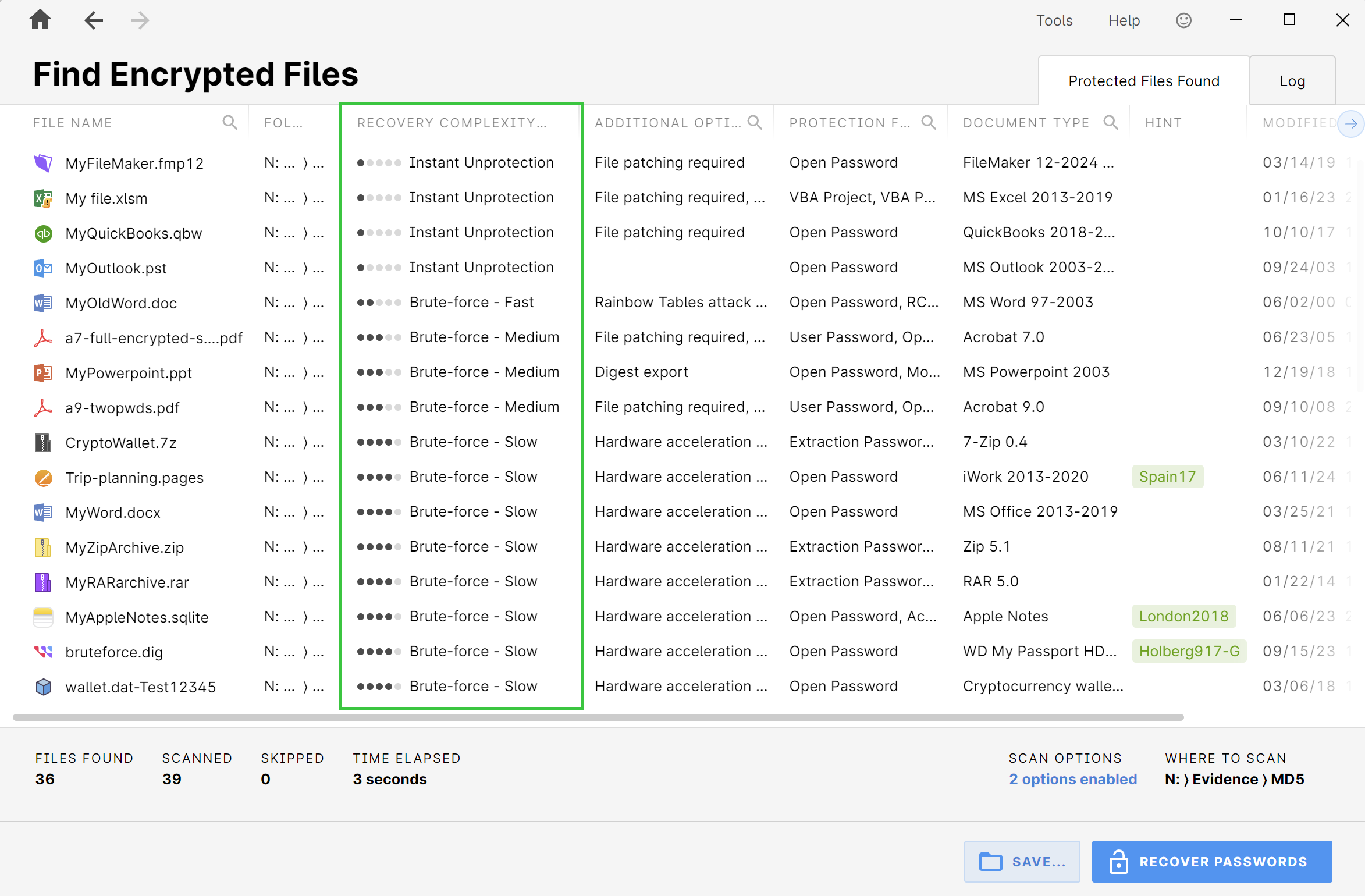Click Additional Options column search icon

tap(755, 122)
